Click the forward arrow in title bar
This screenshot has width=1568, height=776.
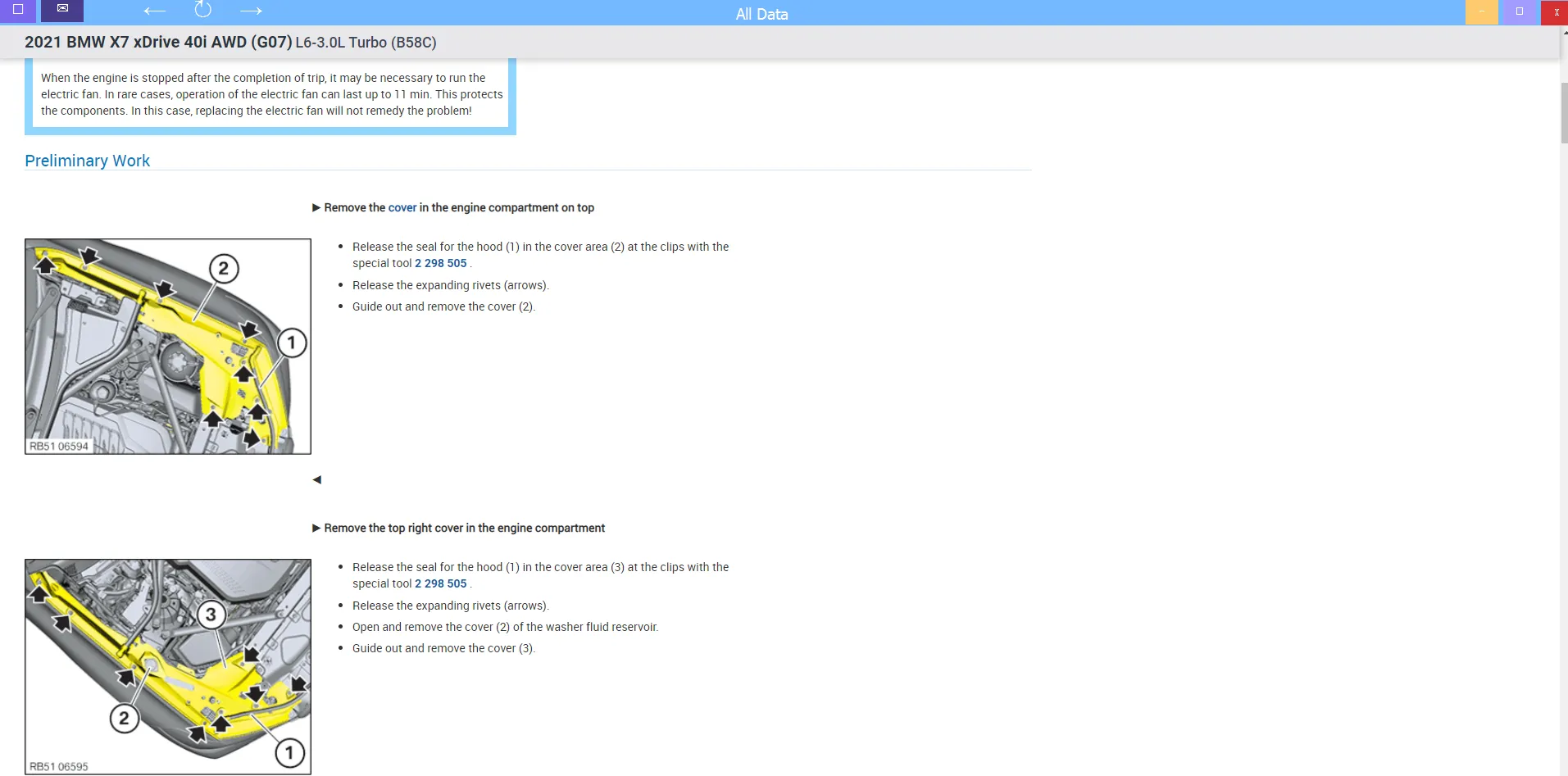251,11
